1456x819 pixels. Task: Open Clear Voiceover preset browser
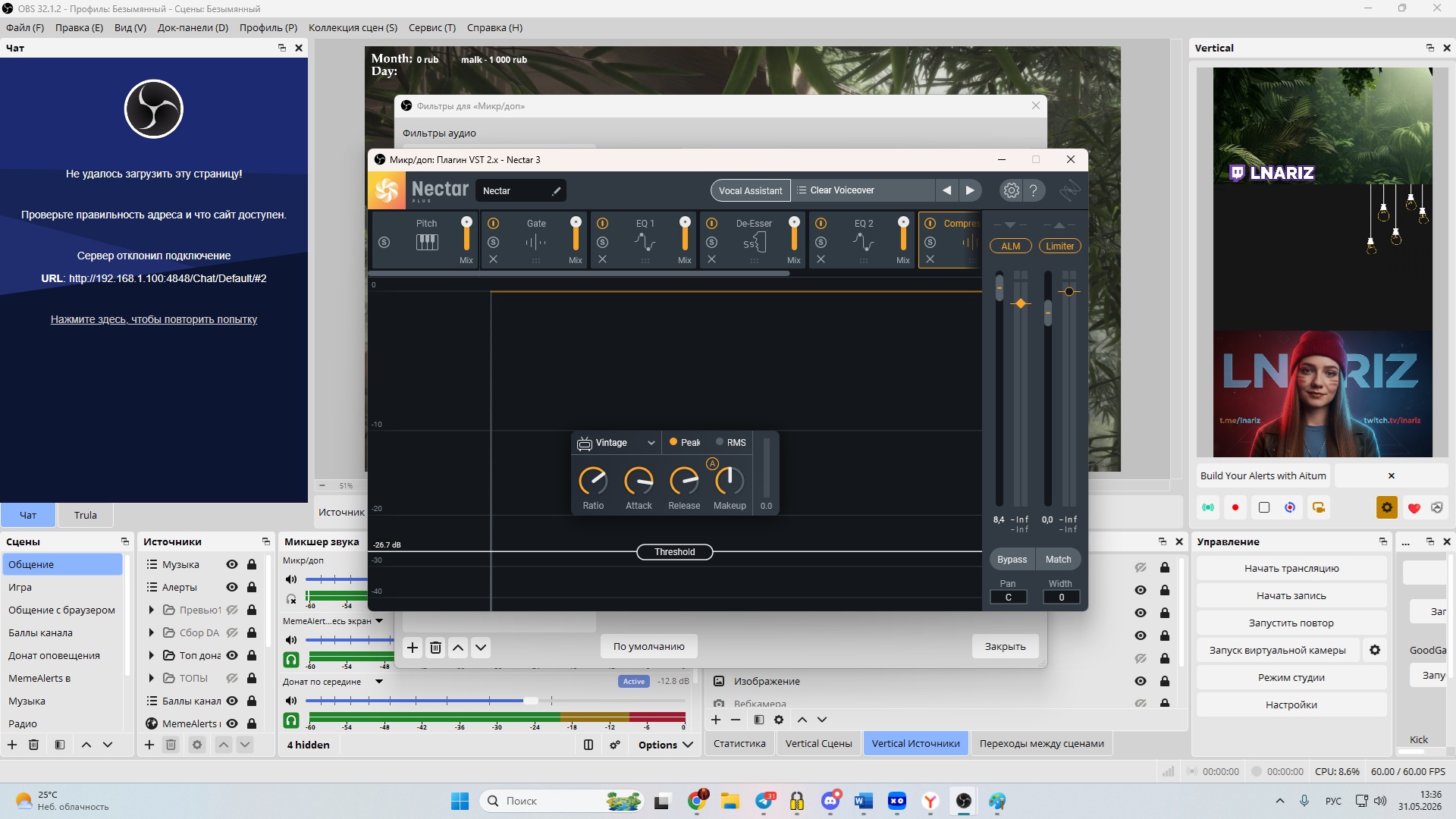pyautogui.click(x=862, y=190)
